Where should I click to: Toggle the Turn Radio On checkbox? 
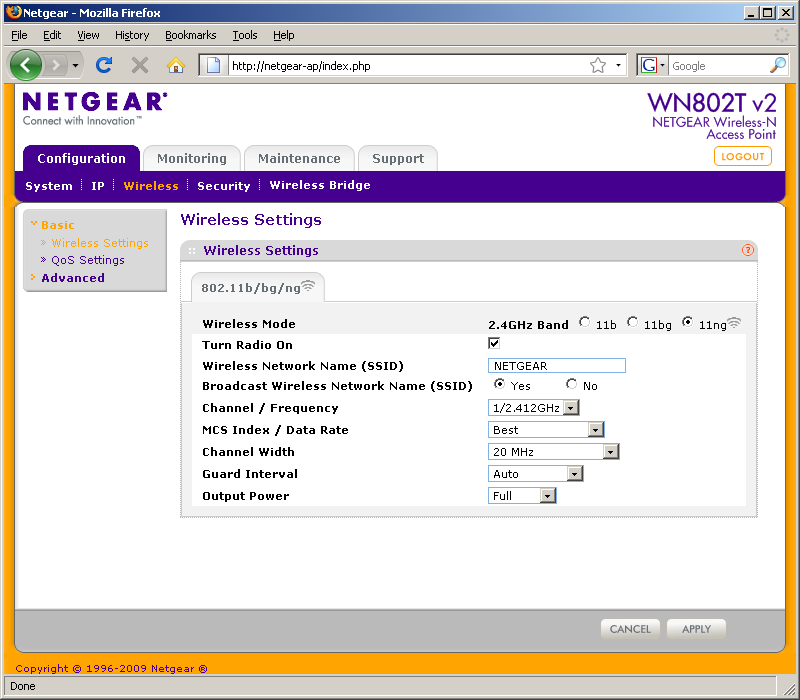(x=494, y=343)
